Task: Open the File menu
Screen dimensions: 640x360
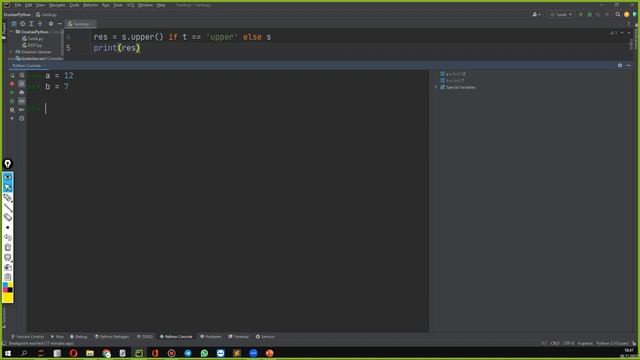Action: coord(18,5)
